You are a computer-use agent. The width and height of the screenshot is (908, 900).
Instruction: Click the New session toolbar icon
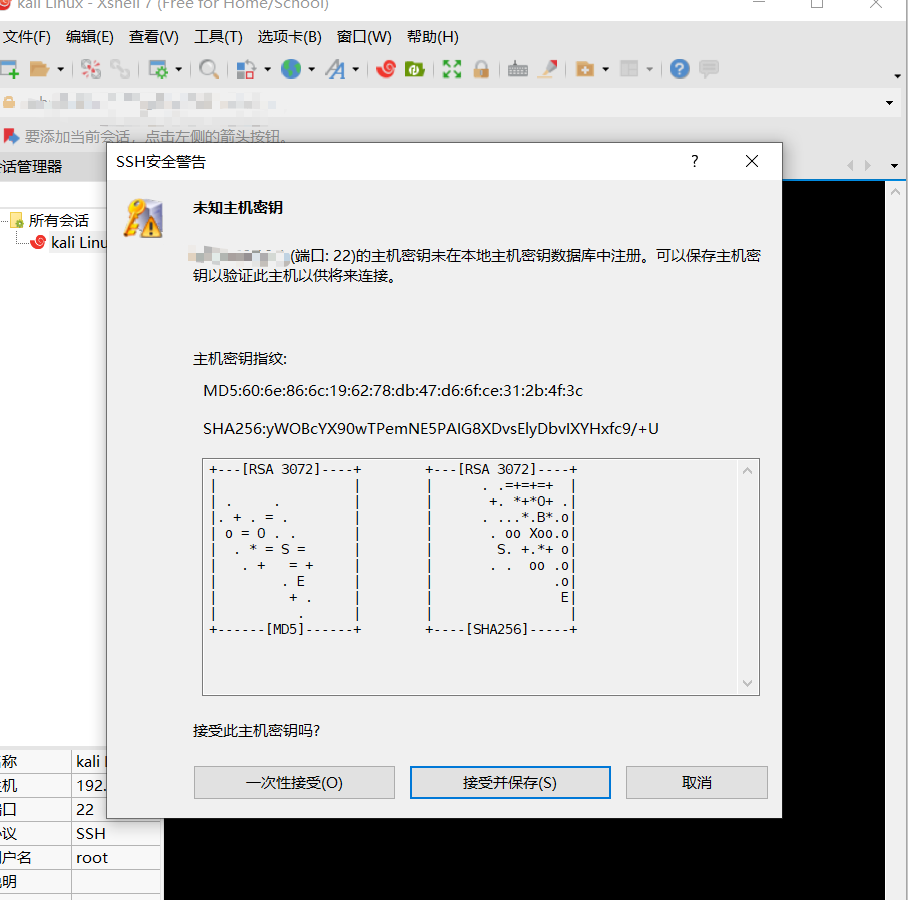(10, 69)
